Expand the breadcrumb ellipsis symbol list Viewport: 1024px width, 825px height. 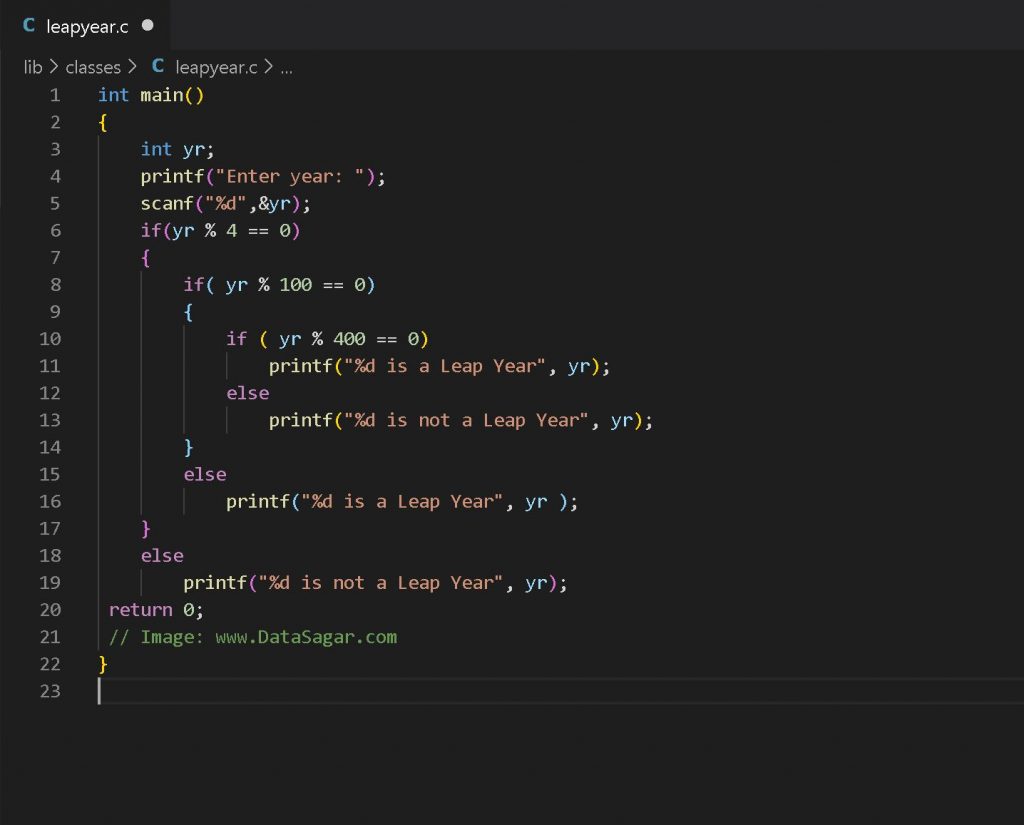[286, 68]
